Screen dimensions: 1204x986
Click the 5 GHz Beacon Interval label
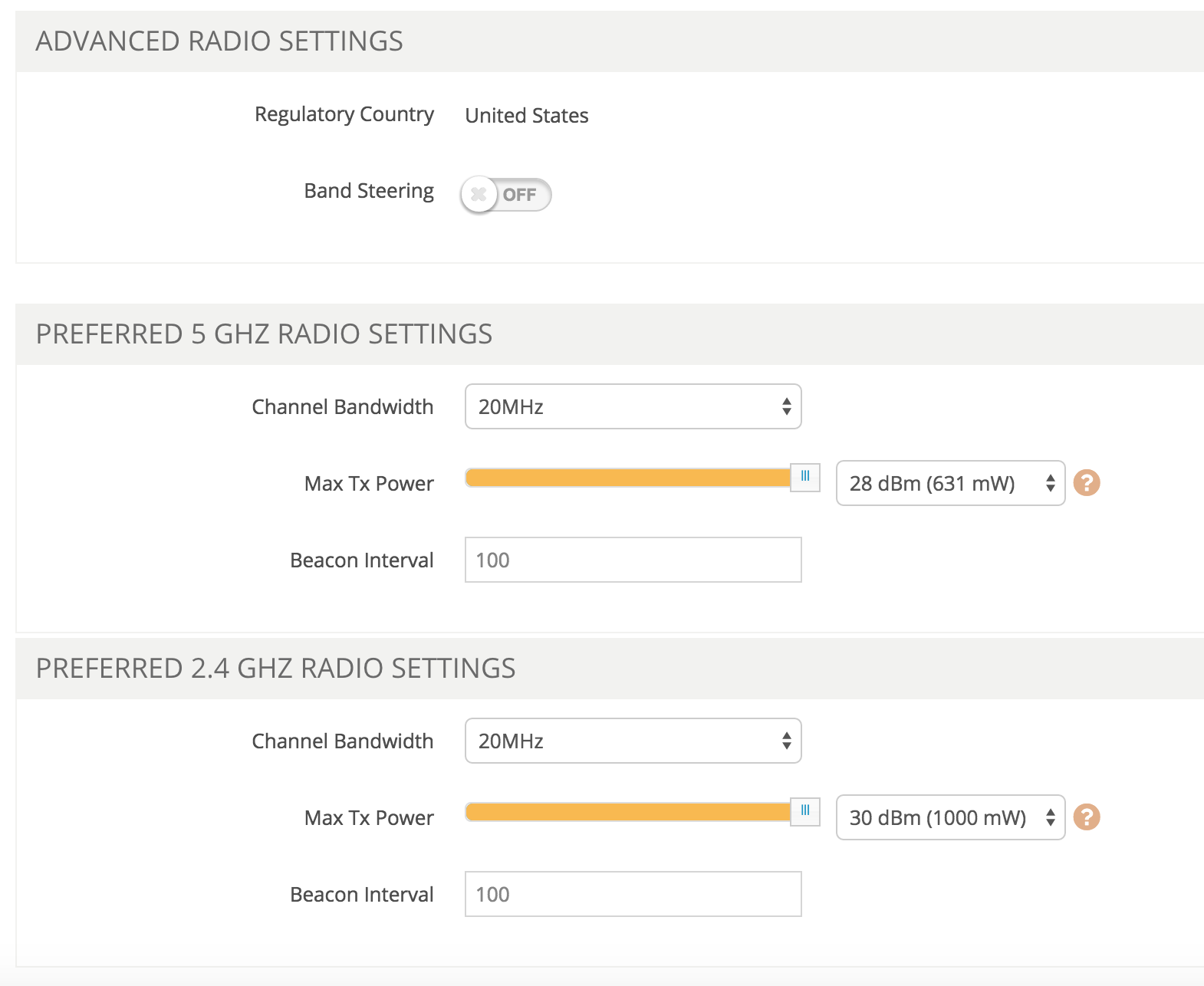coord(362,560)
